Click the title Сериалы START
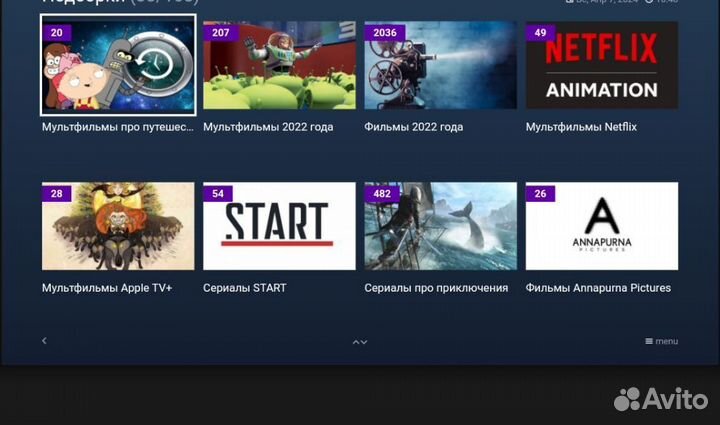 click(x=245, y=288)
